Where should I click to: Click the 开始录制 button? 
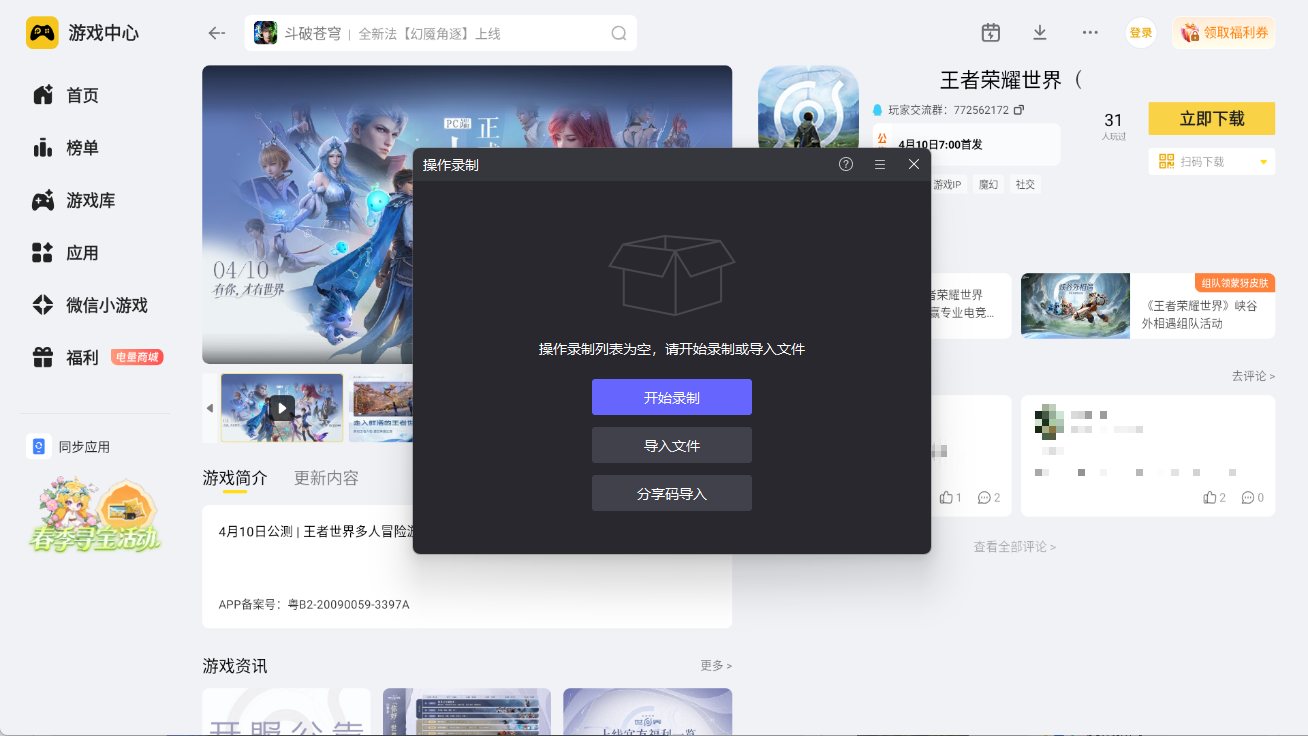pyautogui.click(x=671, y=397)
